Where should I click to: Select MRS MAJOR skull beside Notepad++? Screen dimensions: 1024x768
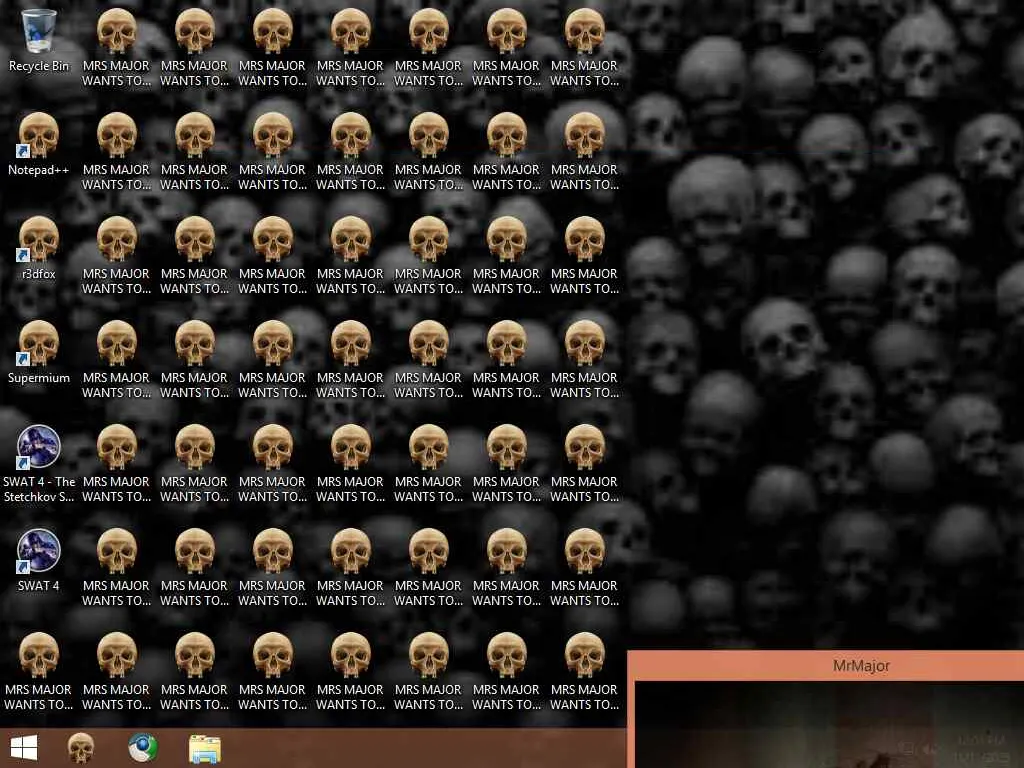[116, 152]
